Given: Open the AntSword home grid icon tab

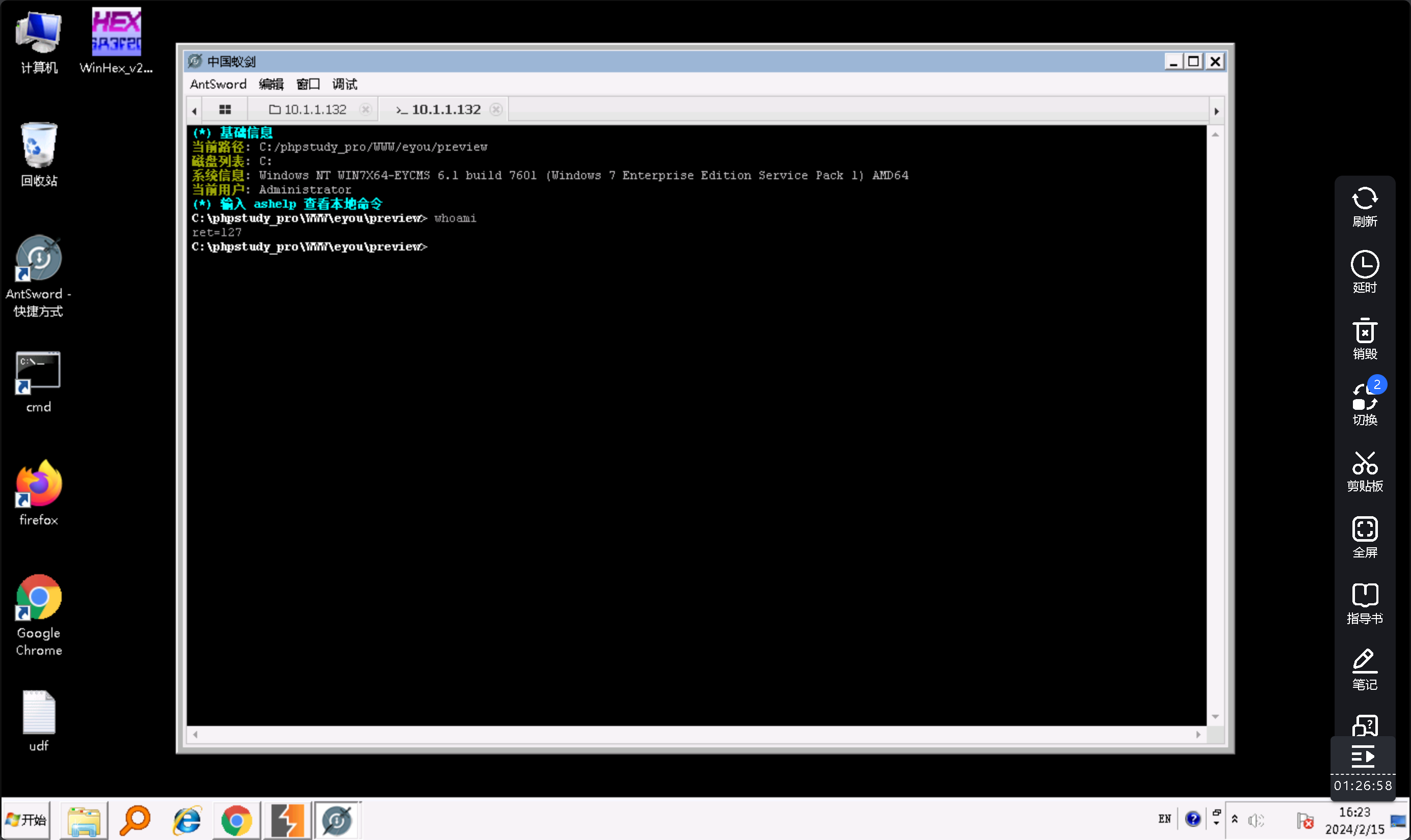Looking at the screenshot, I should 225,110.
